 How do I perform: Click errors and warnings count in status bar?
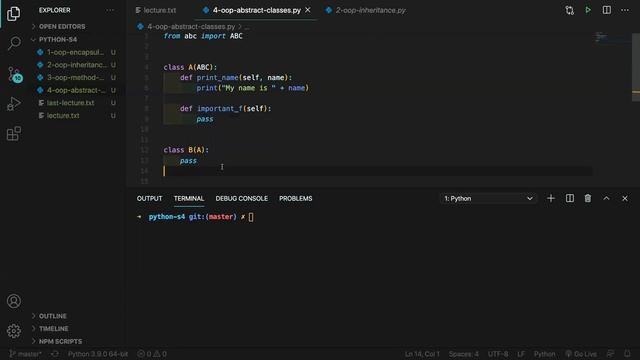(x=152, y=354)
